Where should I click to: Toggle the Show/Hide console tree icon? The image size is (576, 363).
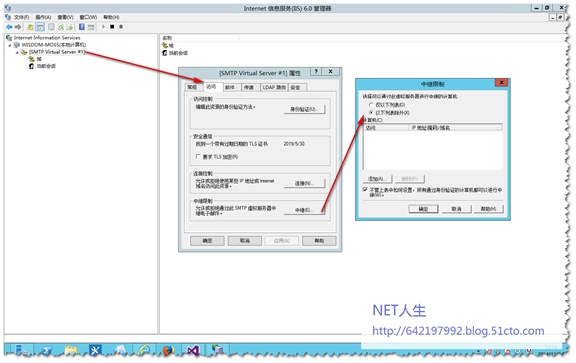40,27
